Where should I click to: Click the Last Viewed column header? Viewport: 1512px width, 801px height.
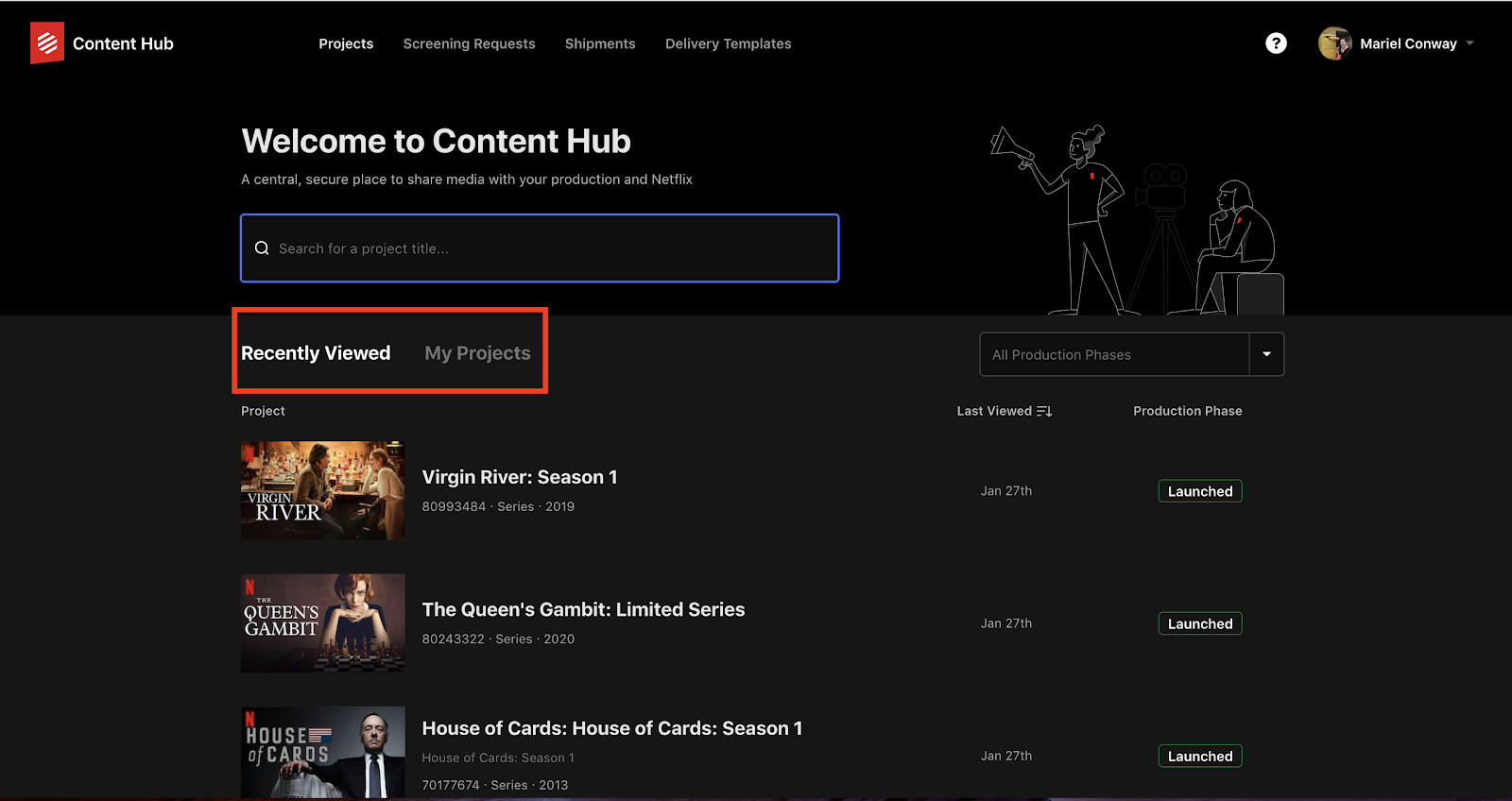(x=994, y=411)
